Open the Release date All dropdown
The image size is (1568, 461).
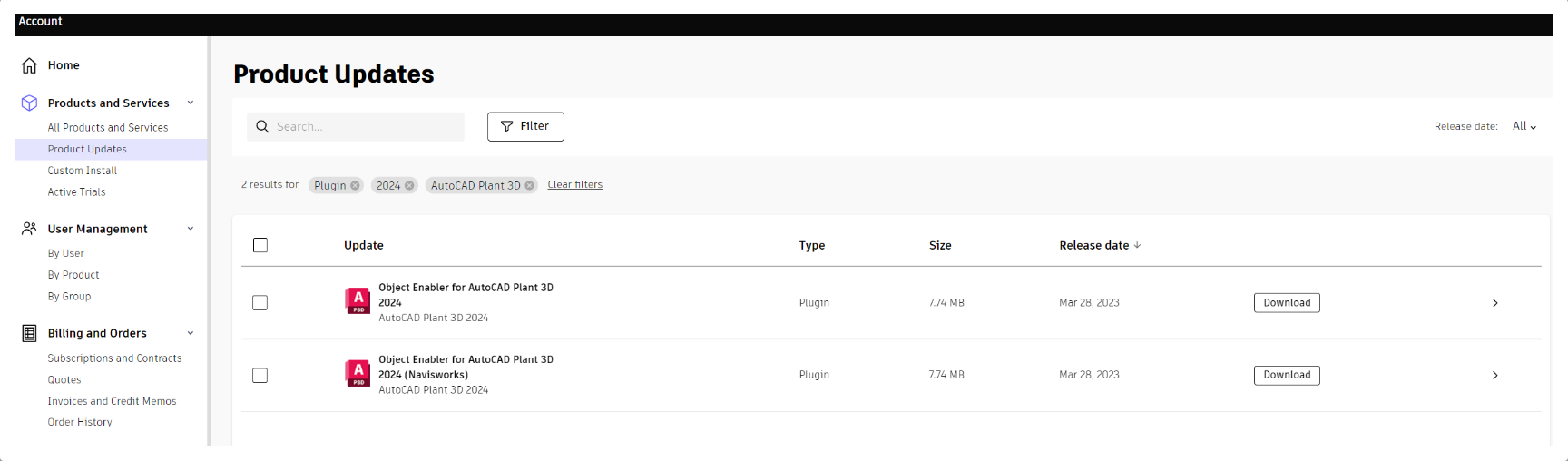coord(1524,127)
